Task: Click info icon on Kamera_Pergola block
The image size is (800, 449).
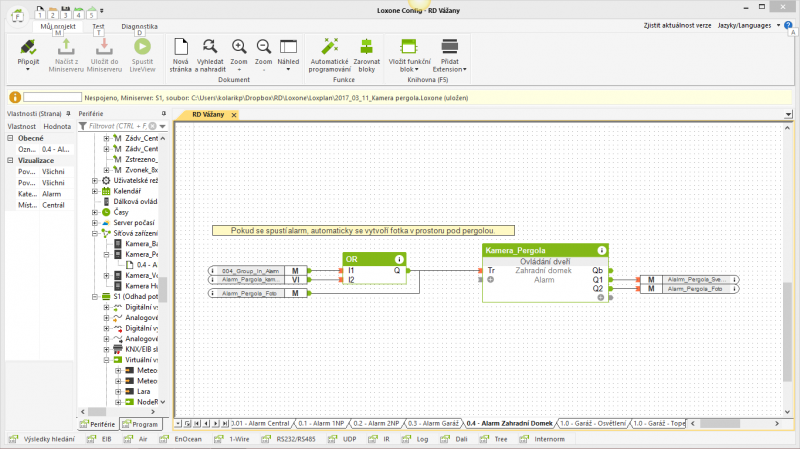Action: pyautogui.click(x=601, y=250)
